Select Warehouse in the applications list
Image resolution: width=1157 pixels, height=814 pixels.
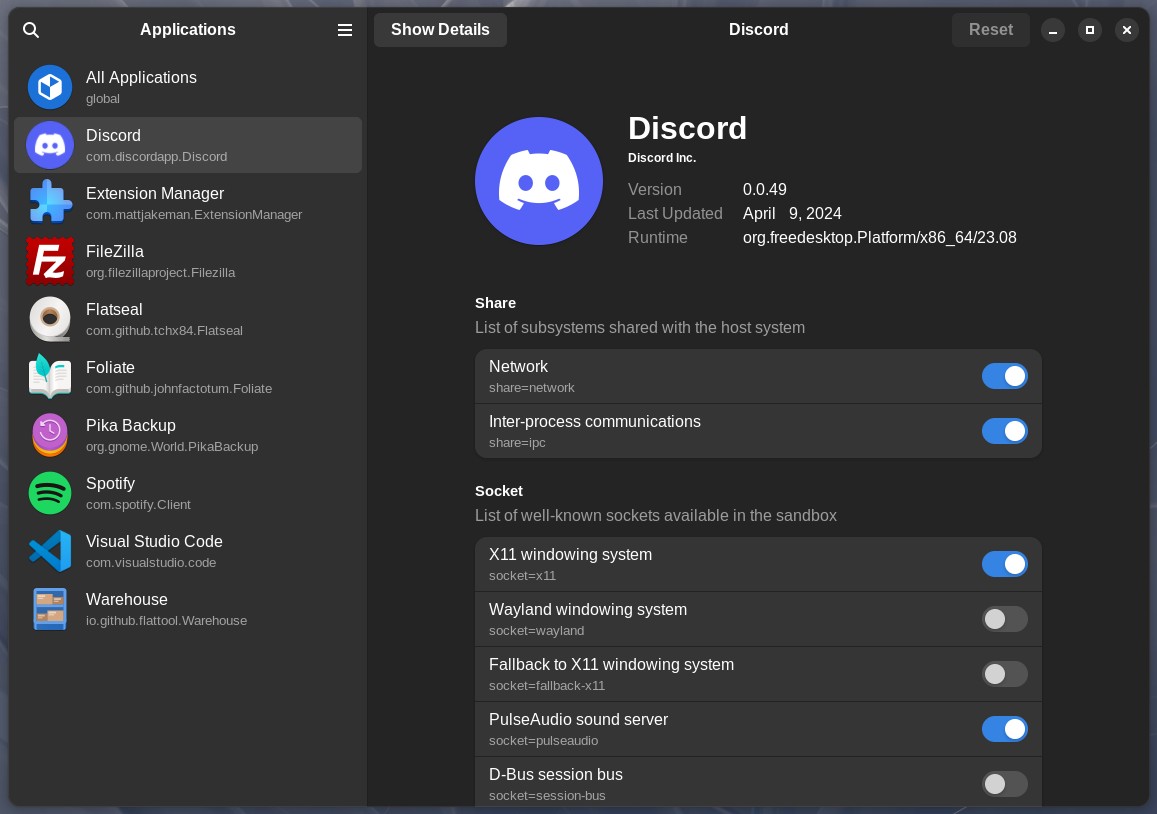[188, 609]
